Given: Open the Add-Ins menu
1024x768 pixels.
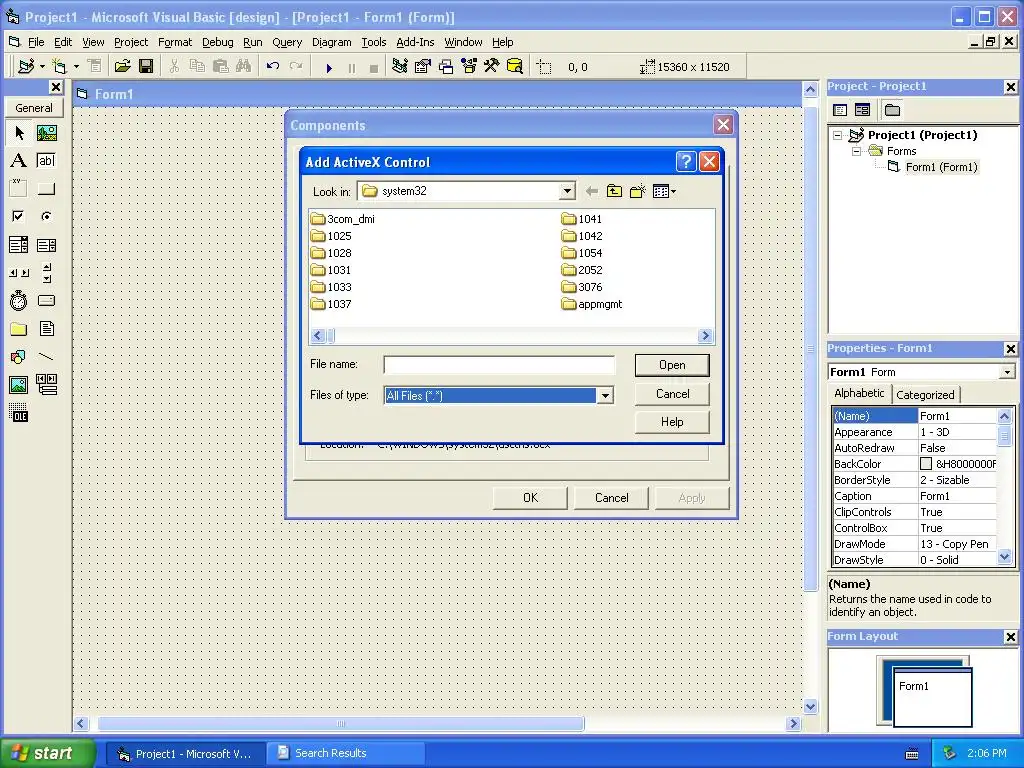Looking at the screenshot, I should coord(415,42).
